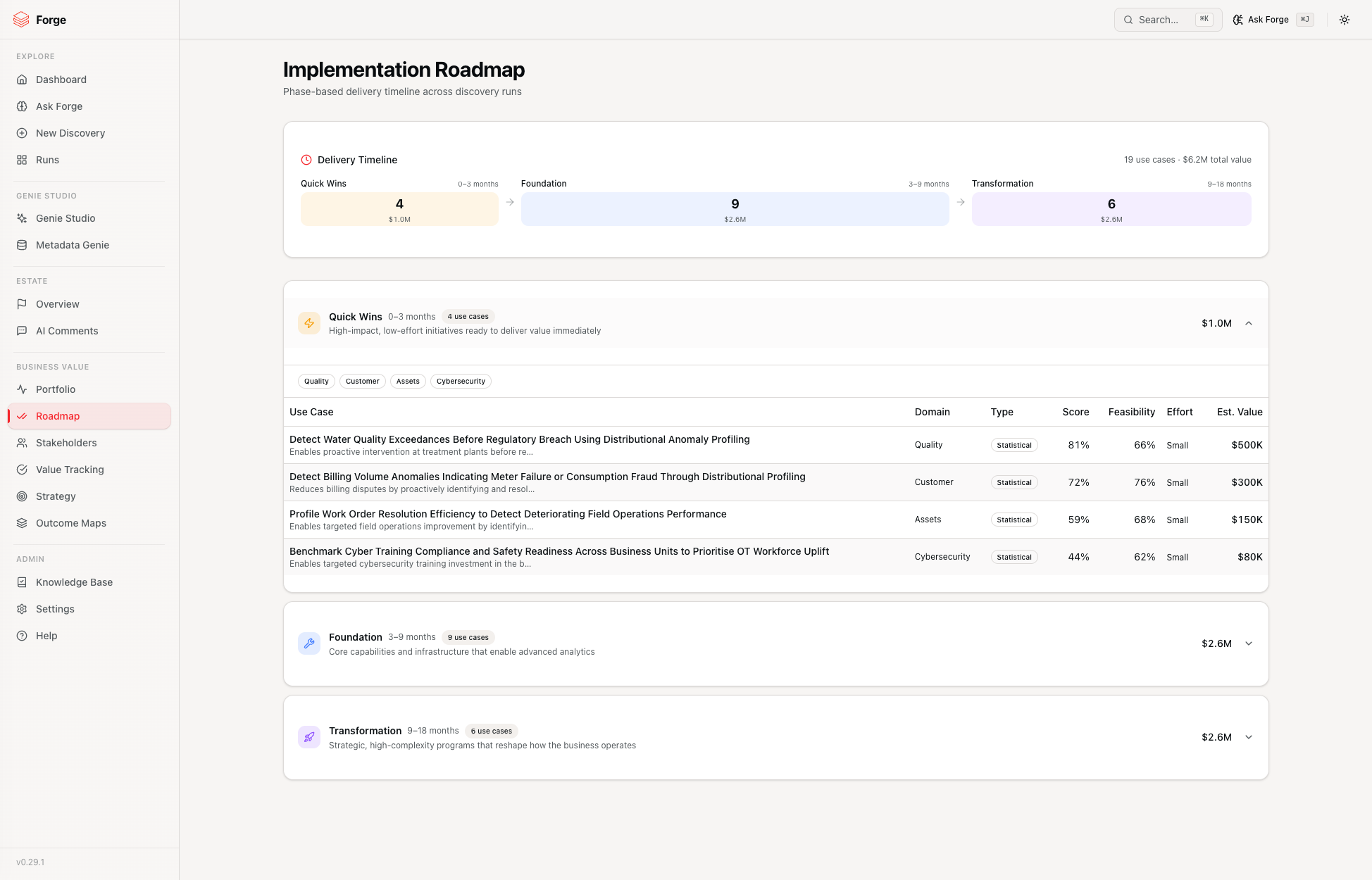Viewport: 1372px width, 880px height.
Task: Expand the Foundation section chevron
Action: pos(1249,643)
